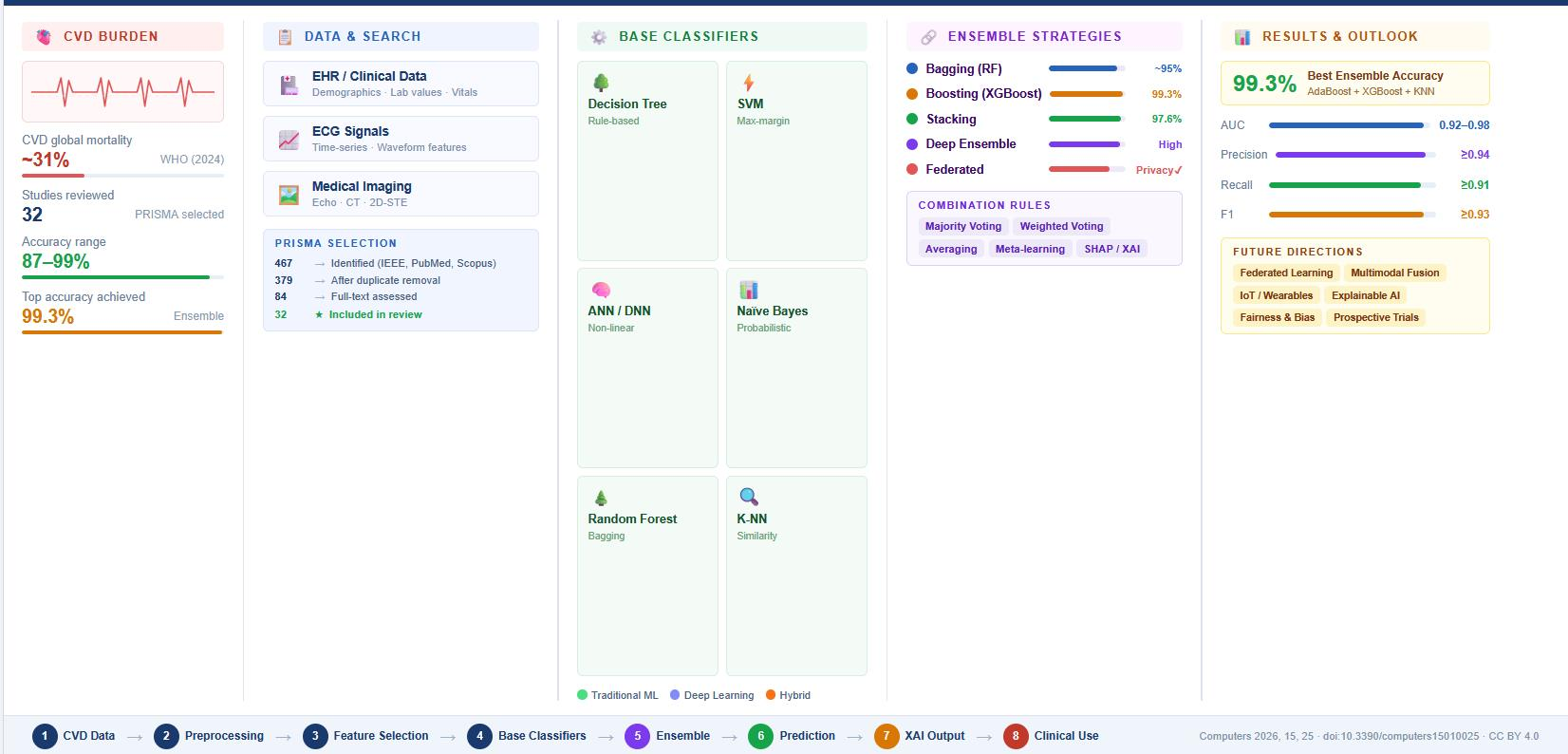Click the Federated Learning future direction tag
The height and width of the screenshot is (754, 1568).
coord(1285,273)
